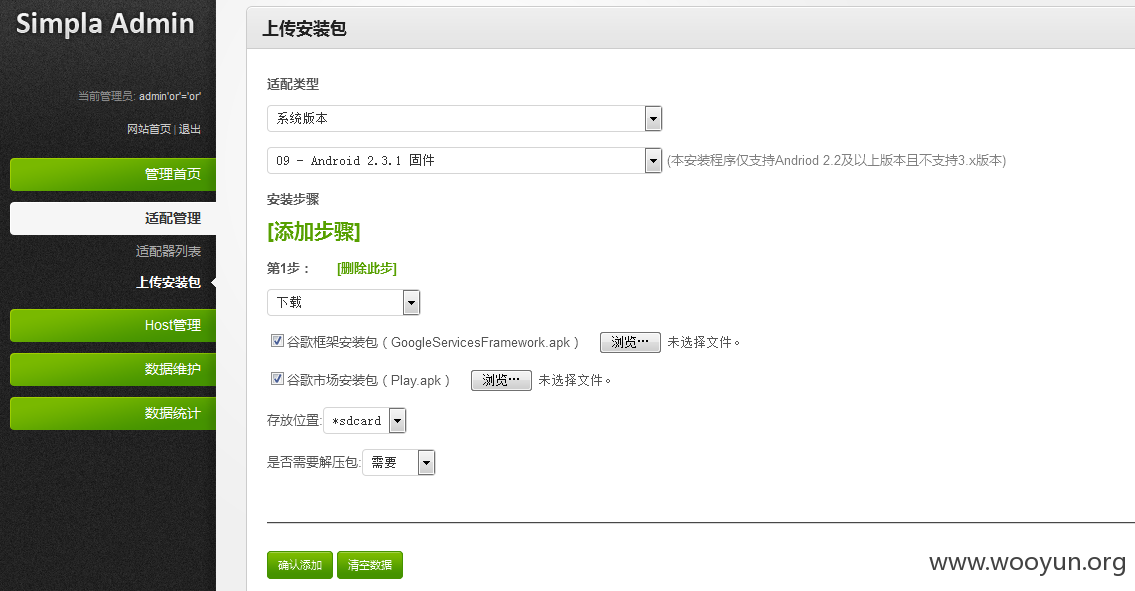
Task: Click the admin'or'='or' username text
Action: [170, 96]
